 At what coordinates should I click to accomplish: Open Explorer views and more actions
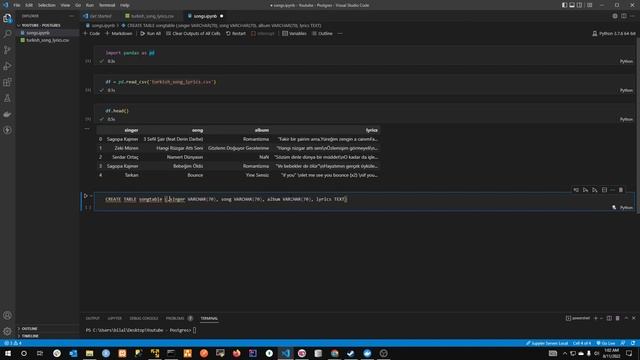[x=72, y=16]
